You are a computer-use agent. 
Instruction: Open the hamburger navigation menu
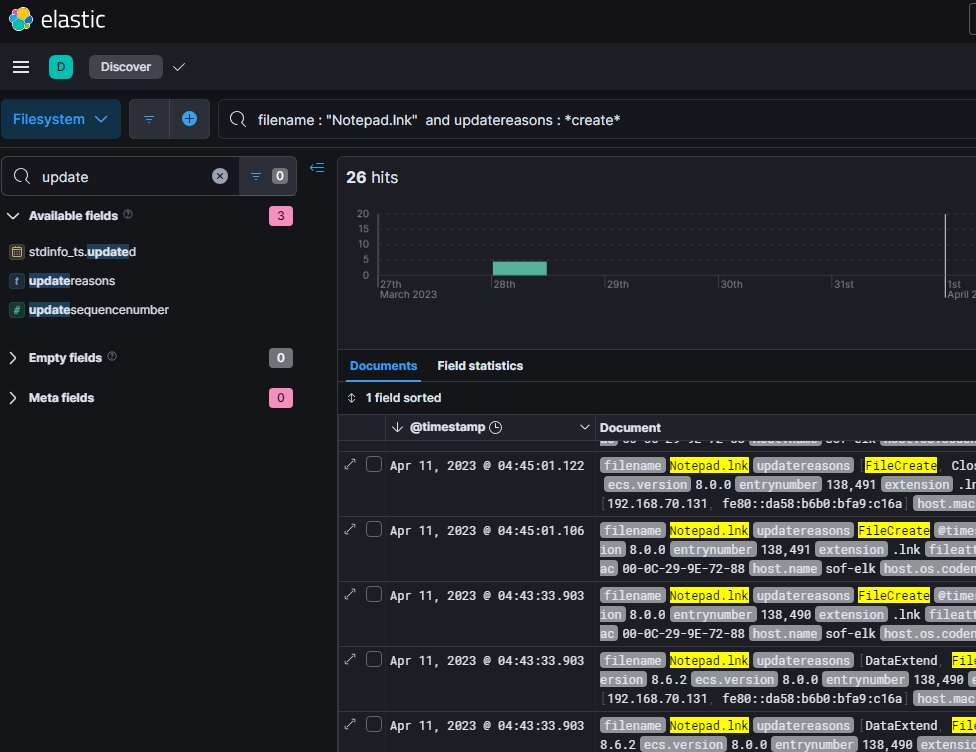coord(21,67)
